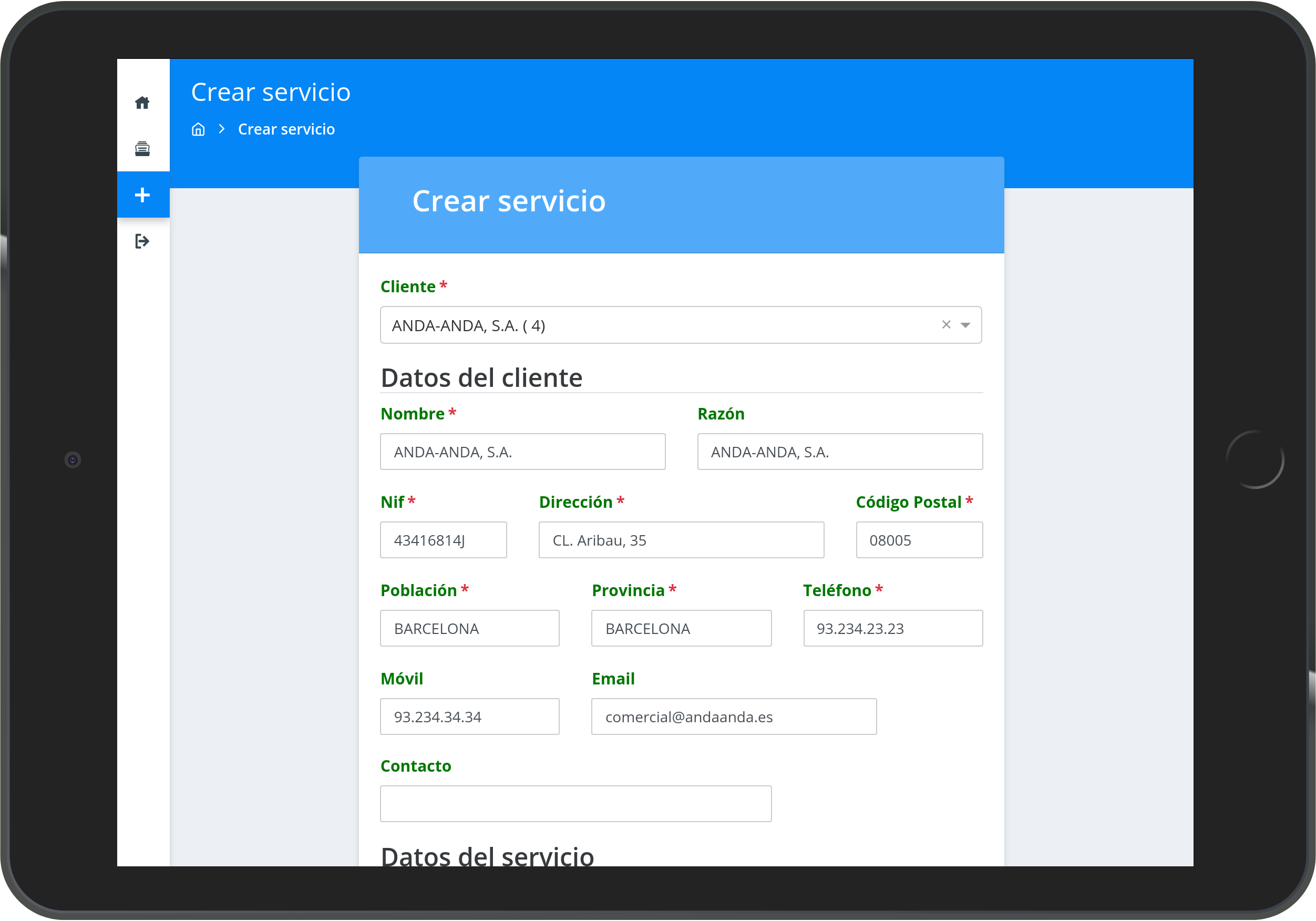Open the home icon in sidebar
Image resolution: width=1316 pixels, height=921 pixels.
142,103
